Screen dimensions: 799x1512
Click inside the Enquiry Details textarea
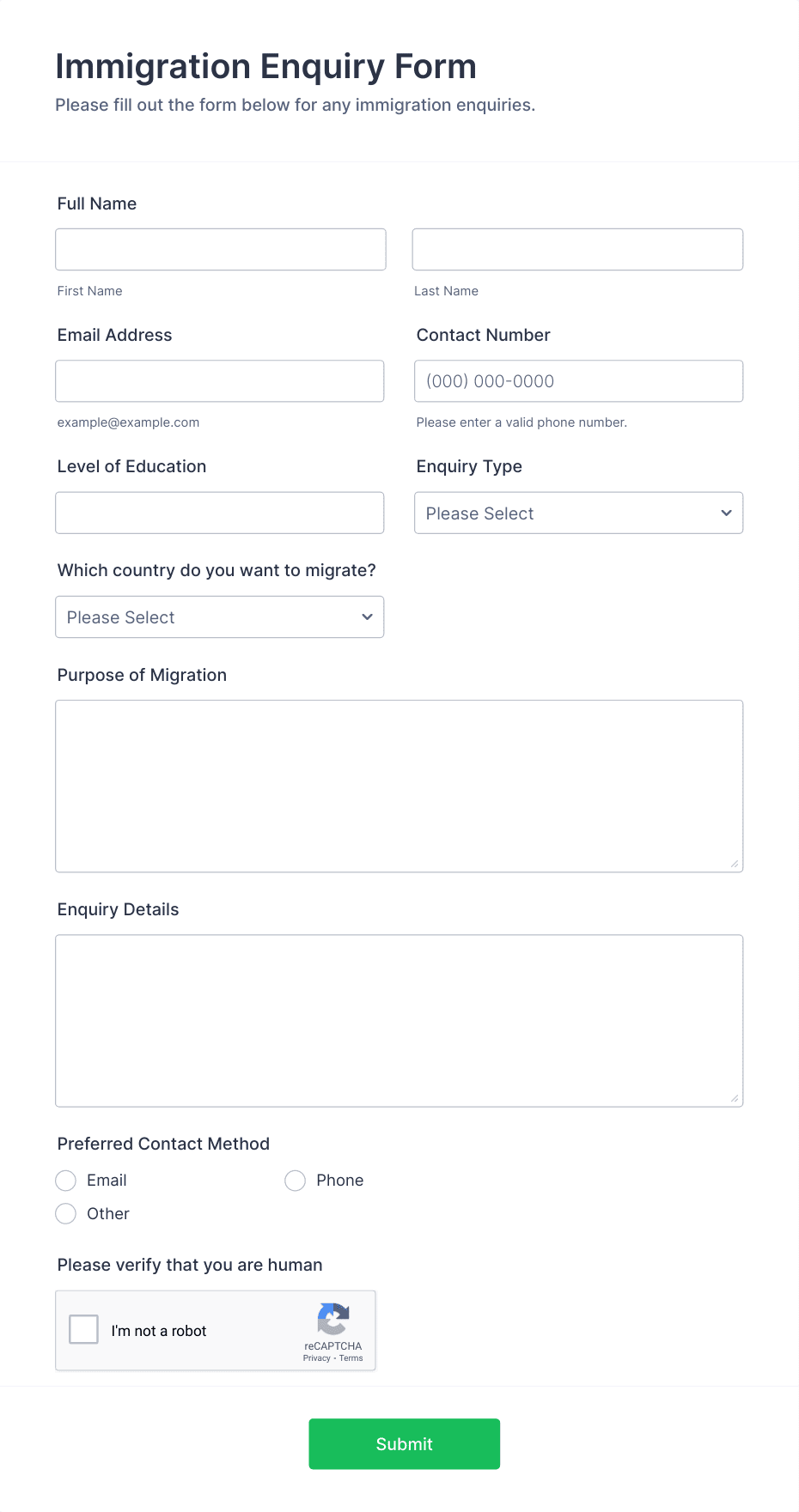pyautogui.click(x=399, y=1017)
